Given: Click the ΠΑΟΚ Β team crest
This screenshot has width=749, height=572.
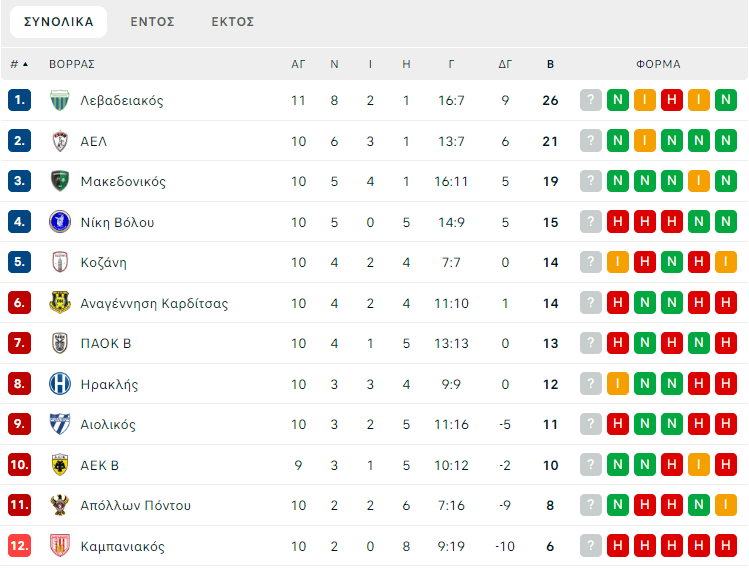Looking at the screenshot, I should [60, 344].
